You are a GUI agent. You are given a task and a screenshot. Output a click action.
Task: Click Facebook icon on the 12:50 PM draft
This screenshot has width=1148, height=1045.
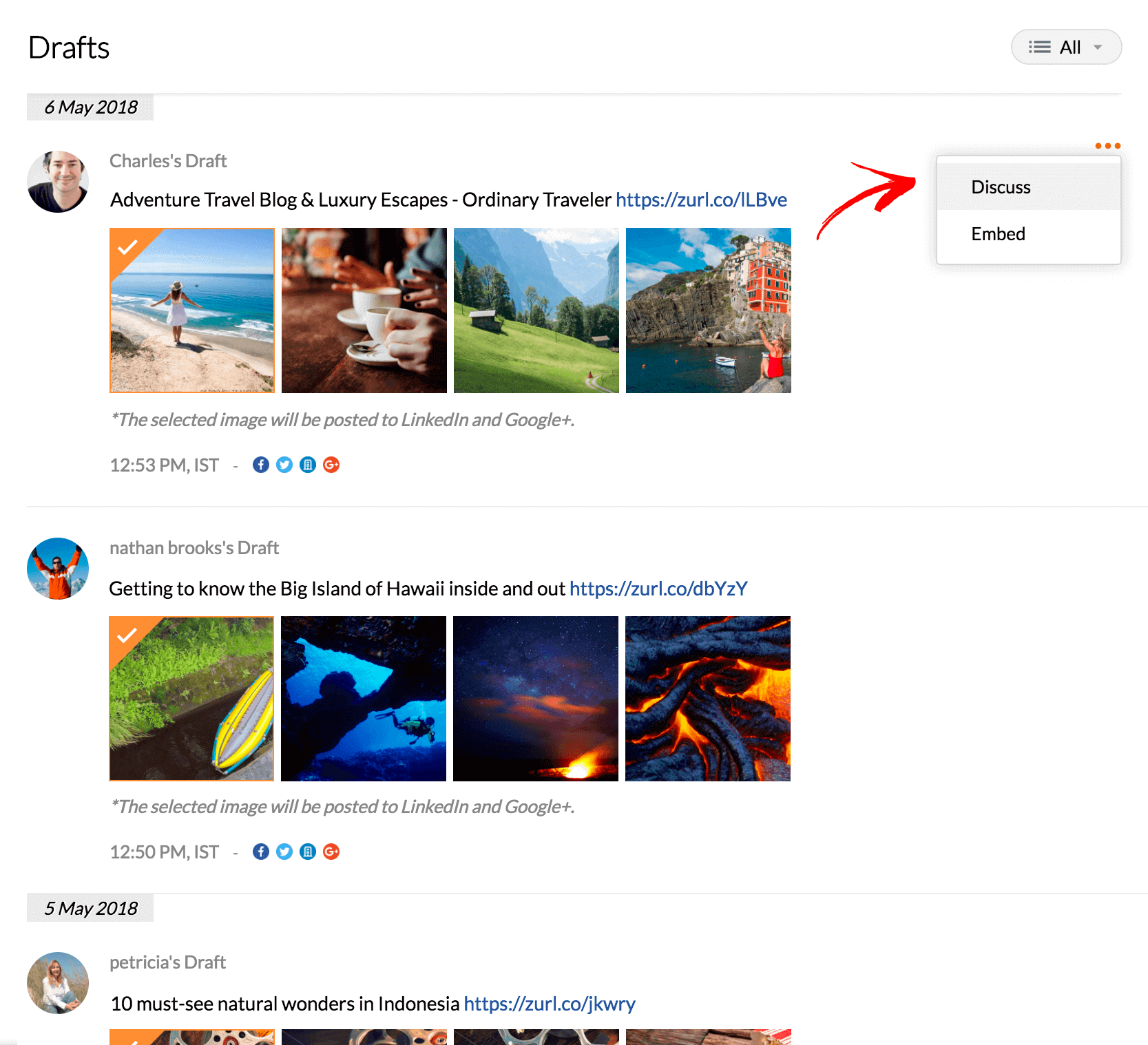click(x=261, y=852)
